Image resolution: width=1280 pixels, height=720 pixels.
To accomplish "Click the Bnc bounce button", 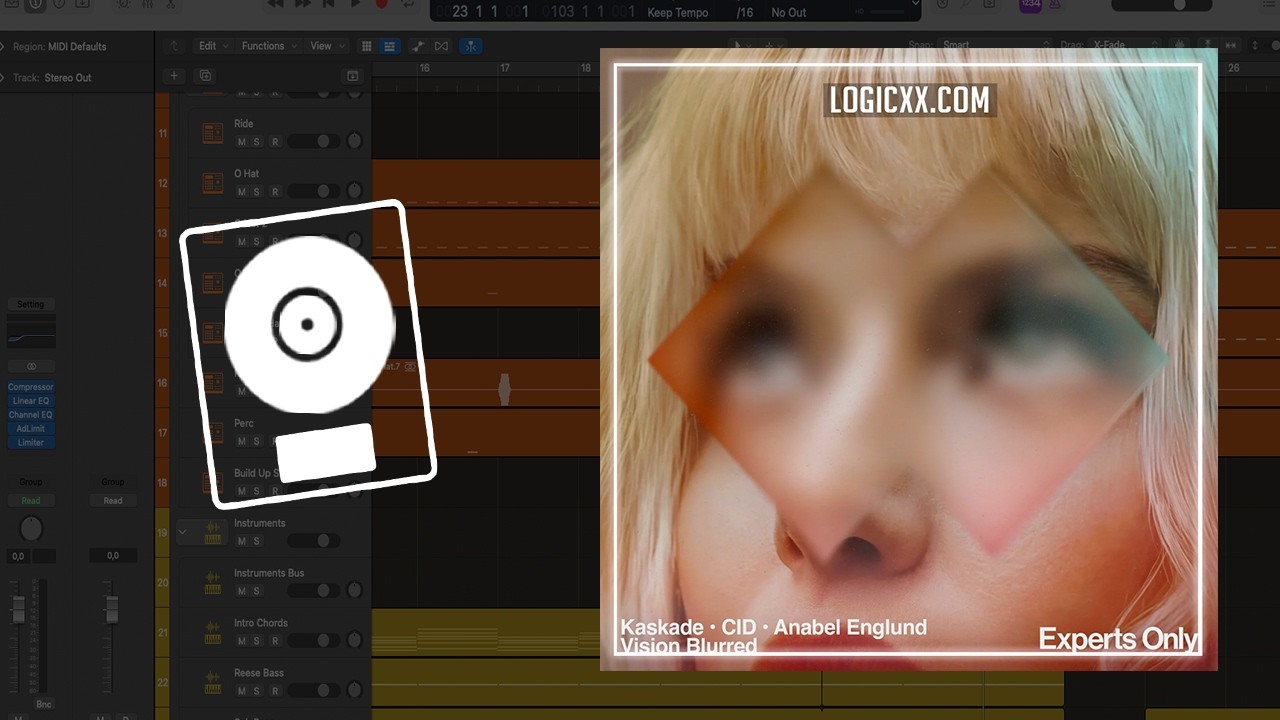I will click(x=43, y=705).
